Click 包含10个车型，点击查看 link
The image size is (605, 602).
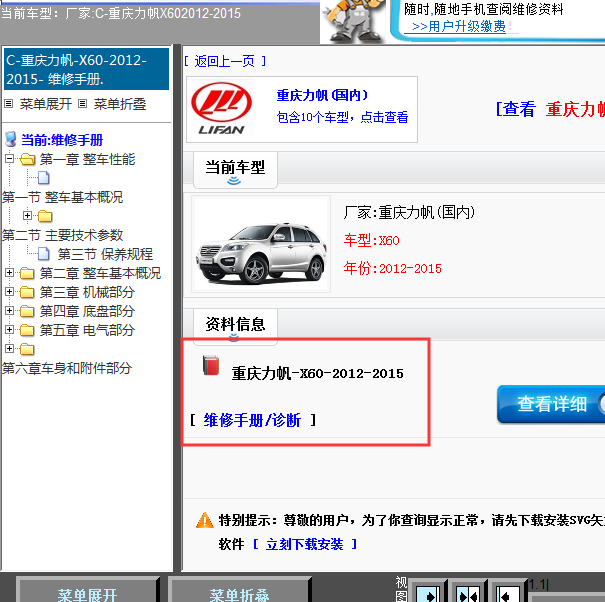pos(342,117)
